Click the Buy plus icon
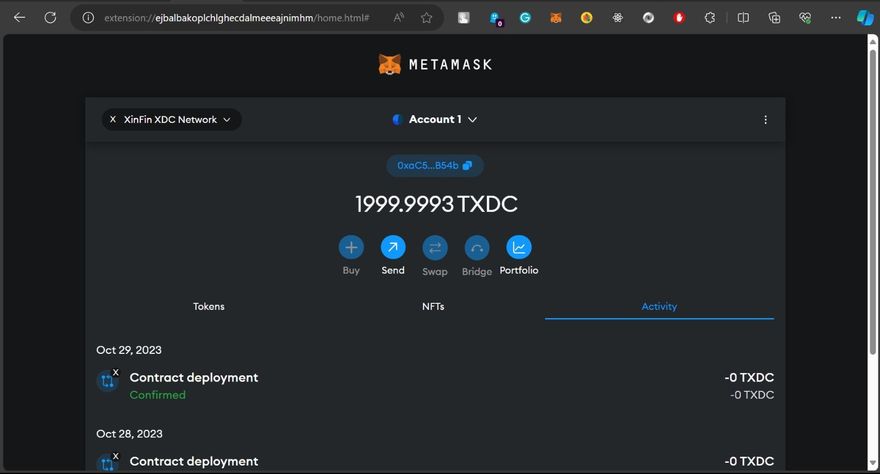This screenshot has height=474, width=880. coord(351,247)
